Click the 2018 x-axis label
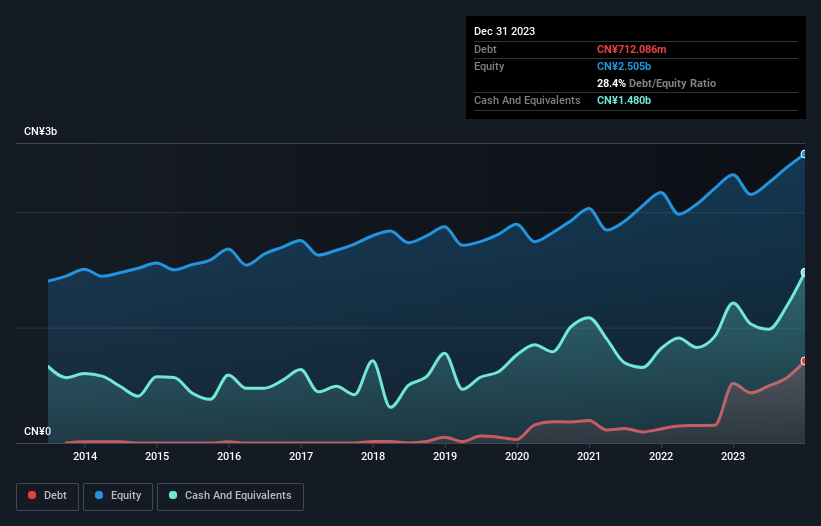Screen dimensions: 821x526 (373, 456)
